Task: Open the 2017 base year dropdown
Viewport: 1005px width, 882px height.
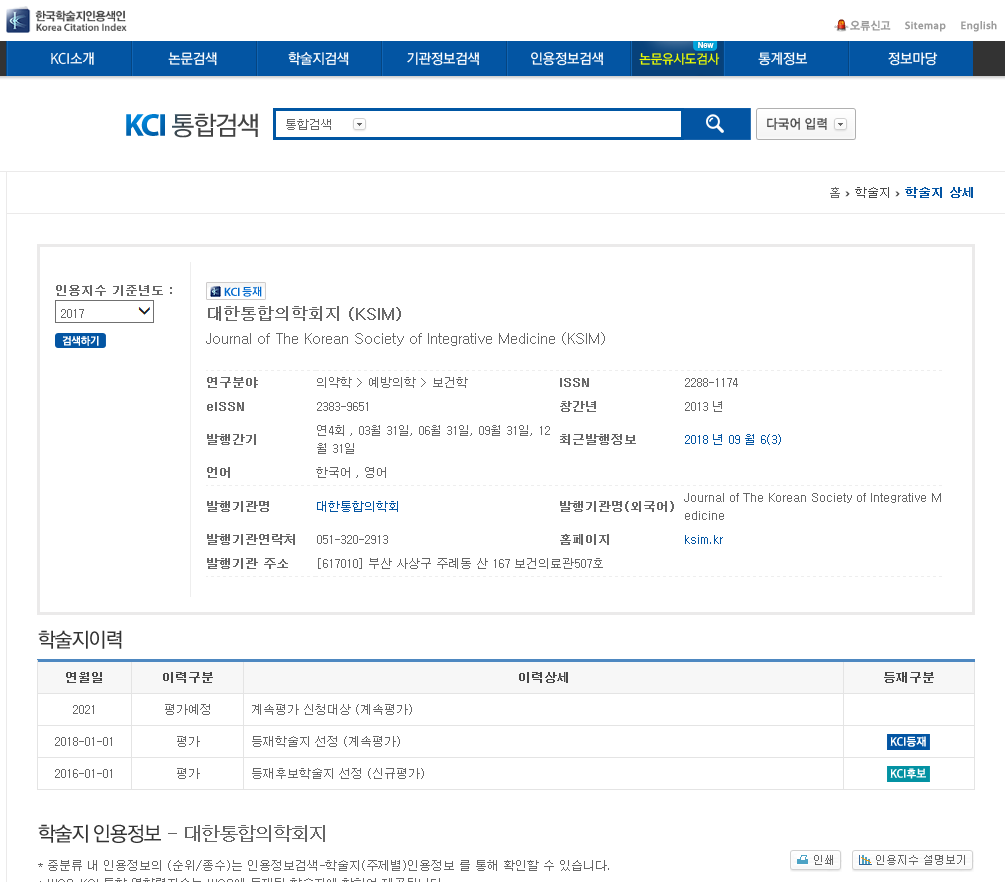Action: pyautogui.click(x=104, y=312)
